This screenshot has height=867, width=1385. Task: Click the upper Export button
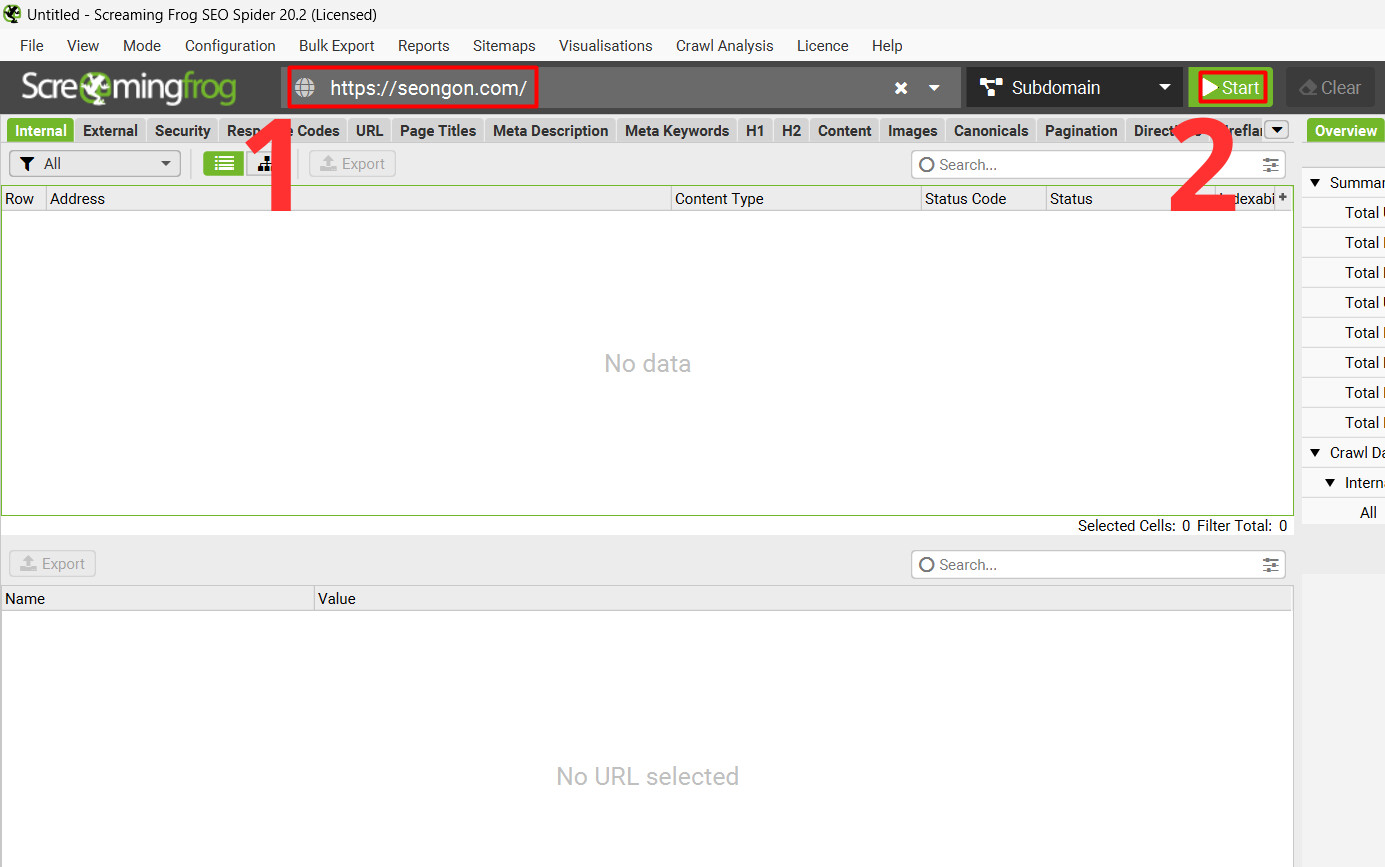click(x=352, y=164)
